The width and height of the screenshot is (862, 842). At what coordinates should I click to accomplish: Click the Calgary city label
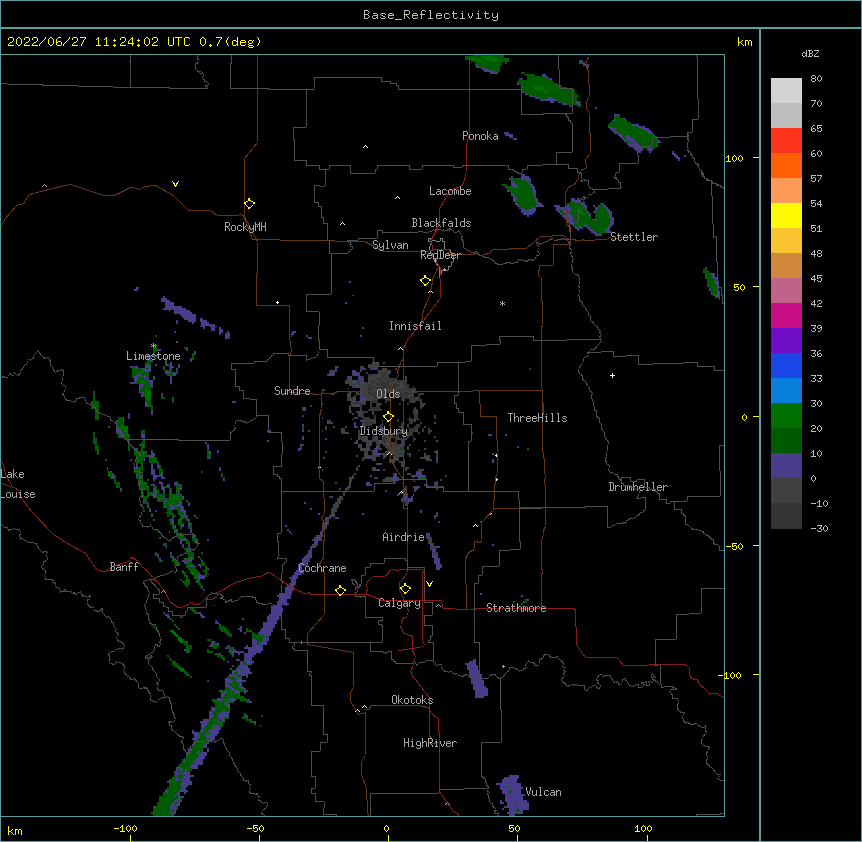(x=399, y=603)
